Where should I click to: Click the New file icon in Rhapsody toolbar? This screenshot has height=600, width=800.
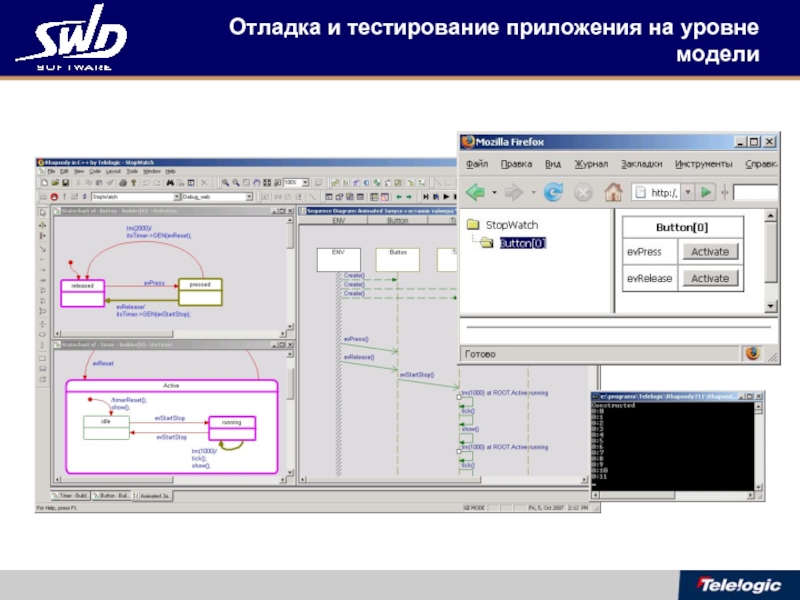click(x=45, y=183)
